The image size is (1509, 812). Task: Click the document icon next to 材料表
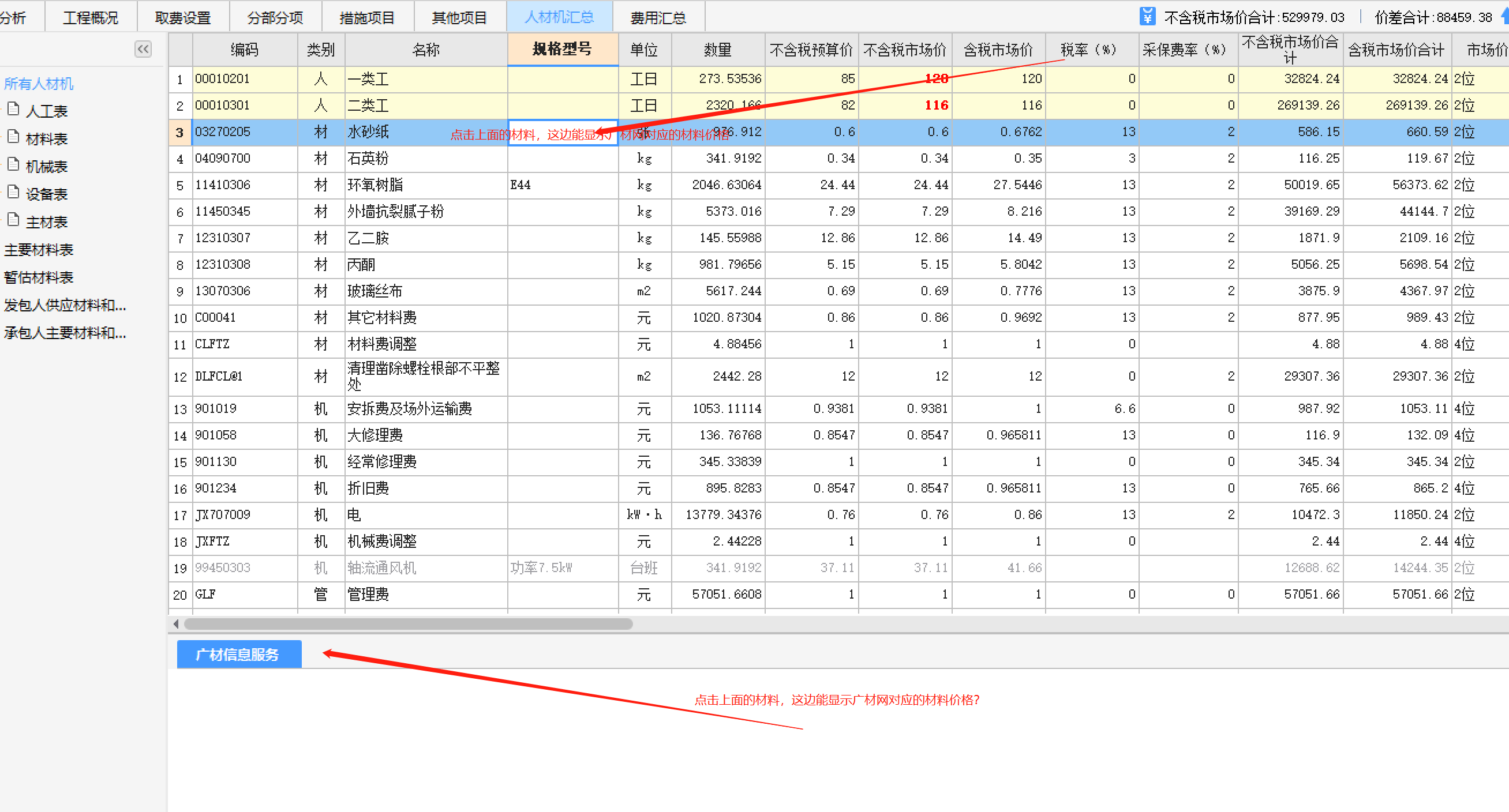14,137
